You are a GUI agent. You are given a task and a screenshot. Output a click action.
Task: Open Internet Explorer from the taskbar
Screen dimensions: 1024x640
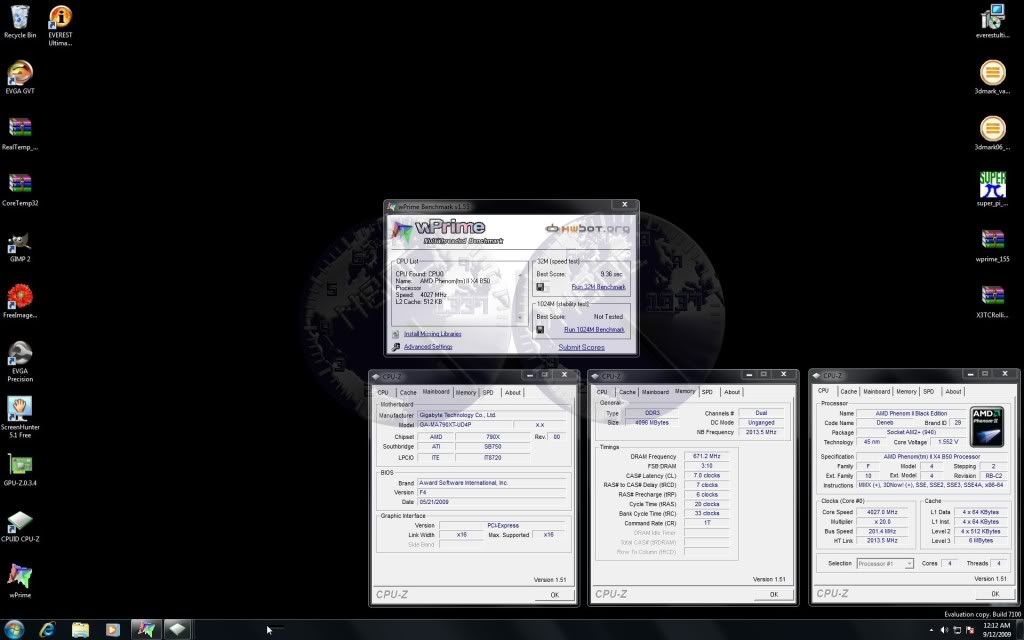coord(47,629)
